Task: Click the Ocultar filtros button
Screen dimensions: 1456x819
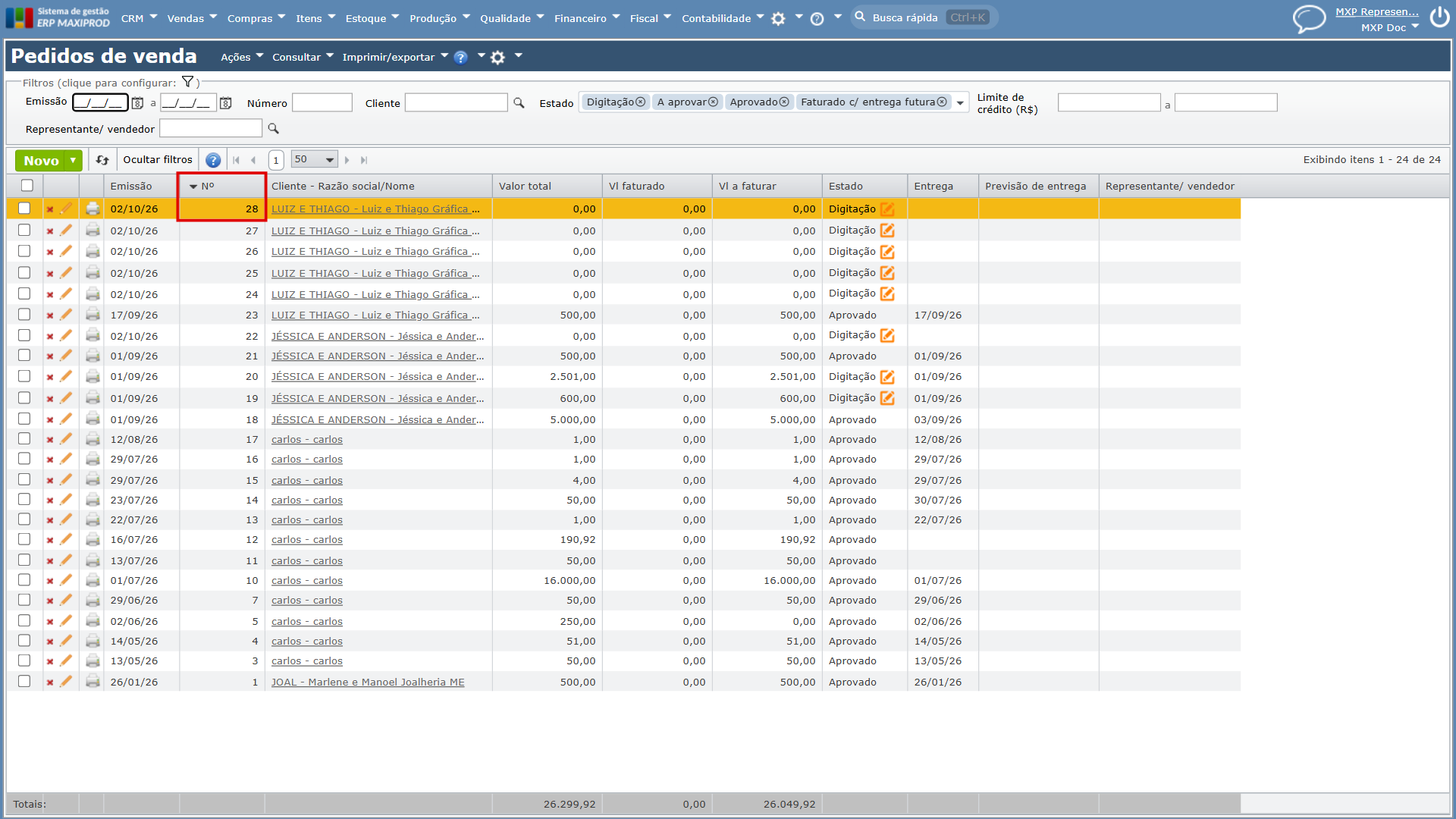Action: (x=158, y=160)
